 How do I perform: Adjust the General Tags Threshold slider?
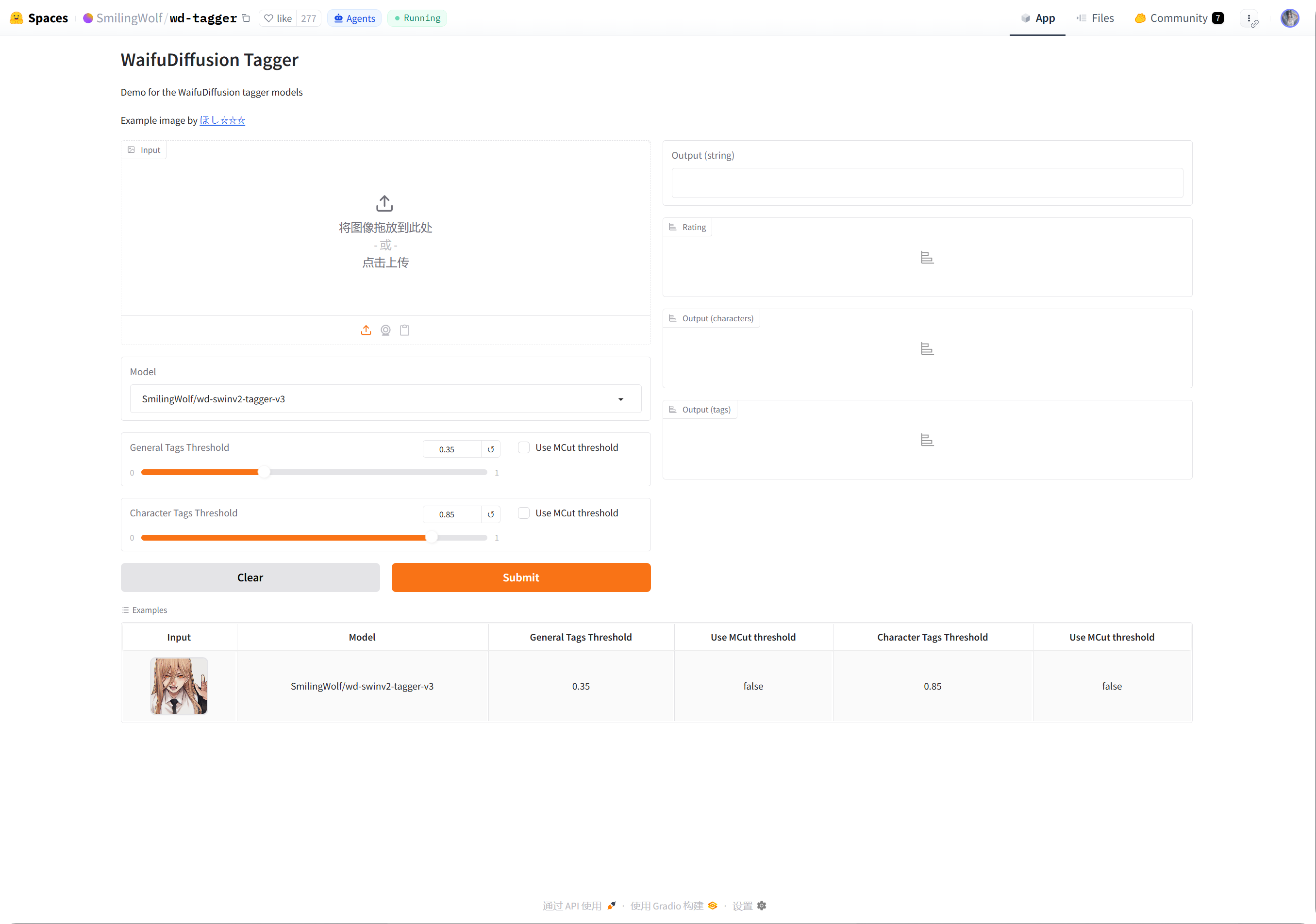pyautogui.click(x=314, y=473)
